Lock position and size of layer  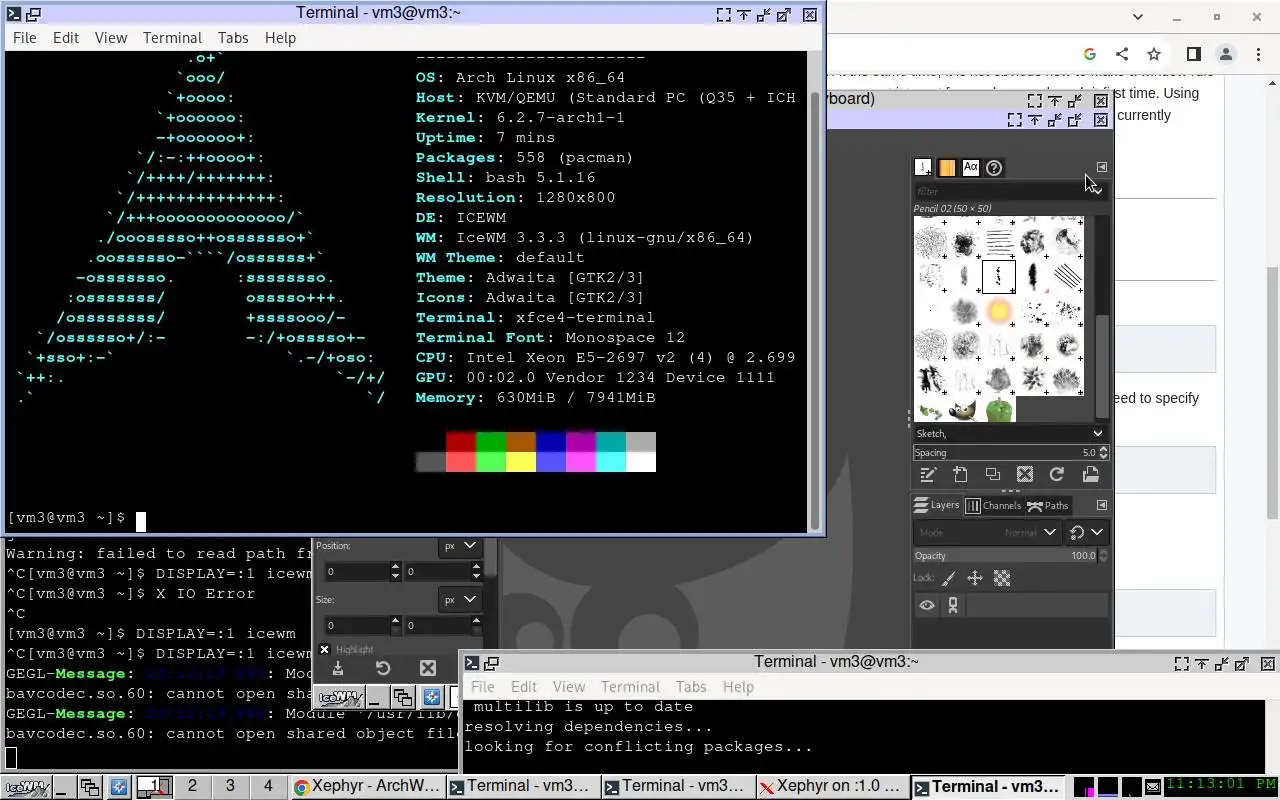975,578
